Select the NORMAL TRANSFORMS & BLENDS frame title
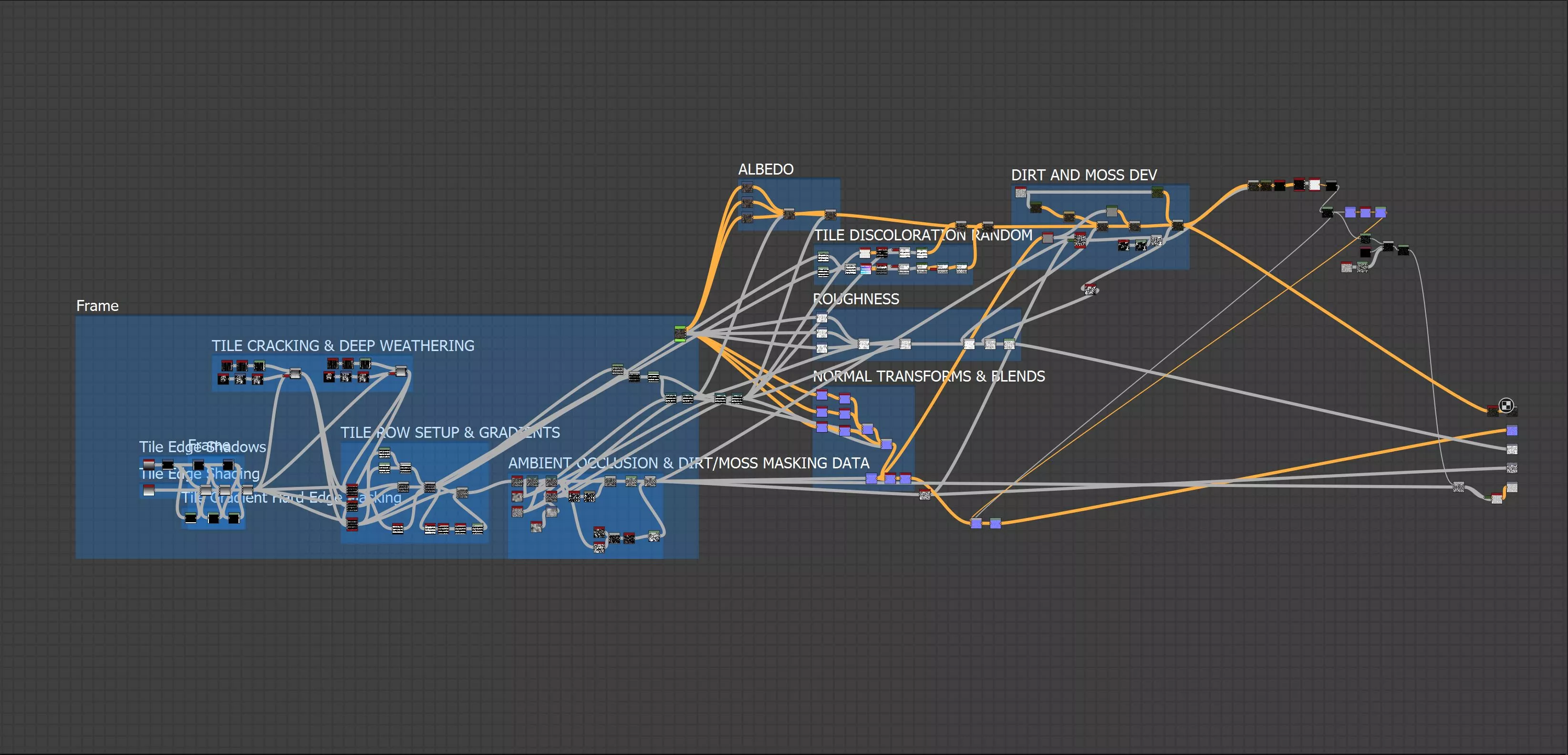 928,376
